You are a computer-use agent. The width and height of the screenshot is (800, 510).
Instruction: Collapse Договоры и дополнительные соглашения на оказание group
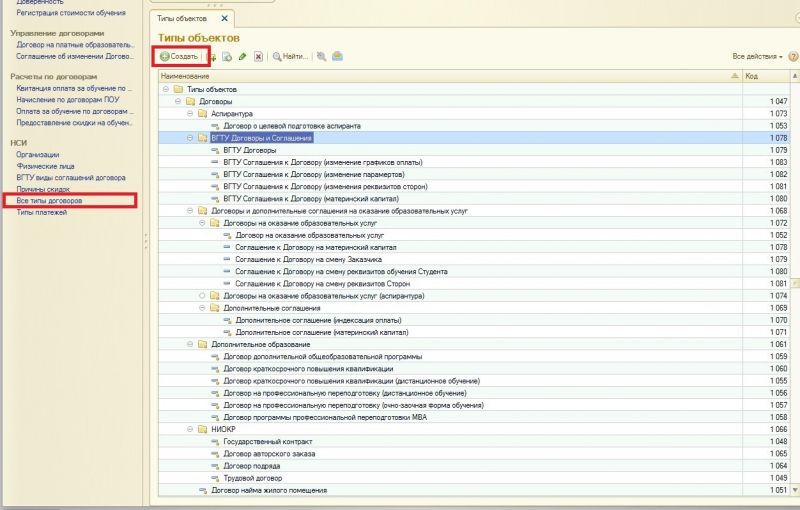tap(190, 211)
